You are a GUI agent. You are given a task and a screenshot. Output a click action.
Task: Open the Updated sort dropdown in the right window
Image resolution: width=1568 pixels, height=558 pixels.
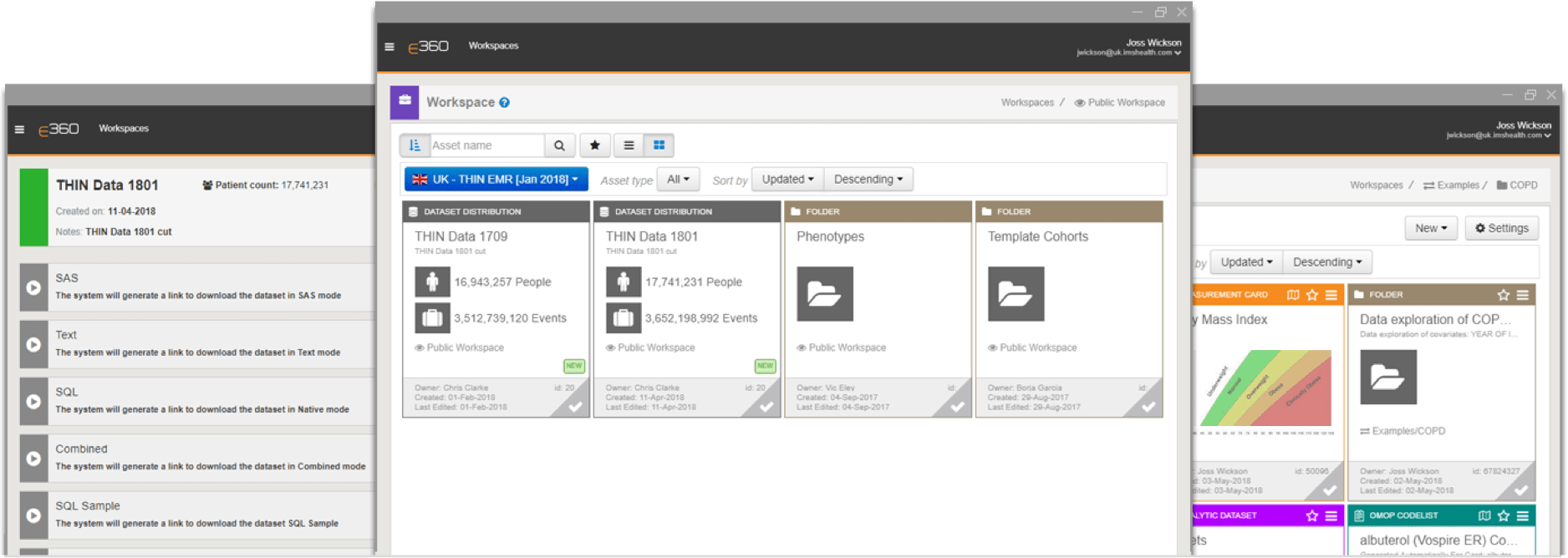1246,262
